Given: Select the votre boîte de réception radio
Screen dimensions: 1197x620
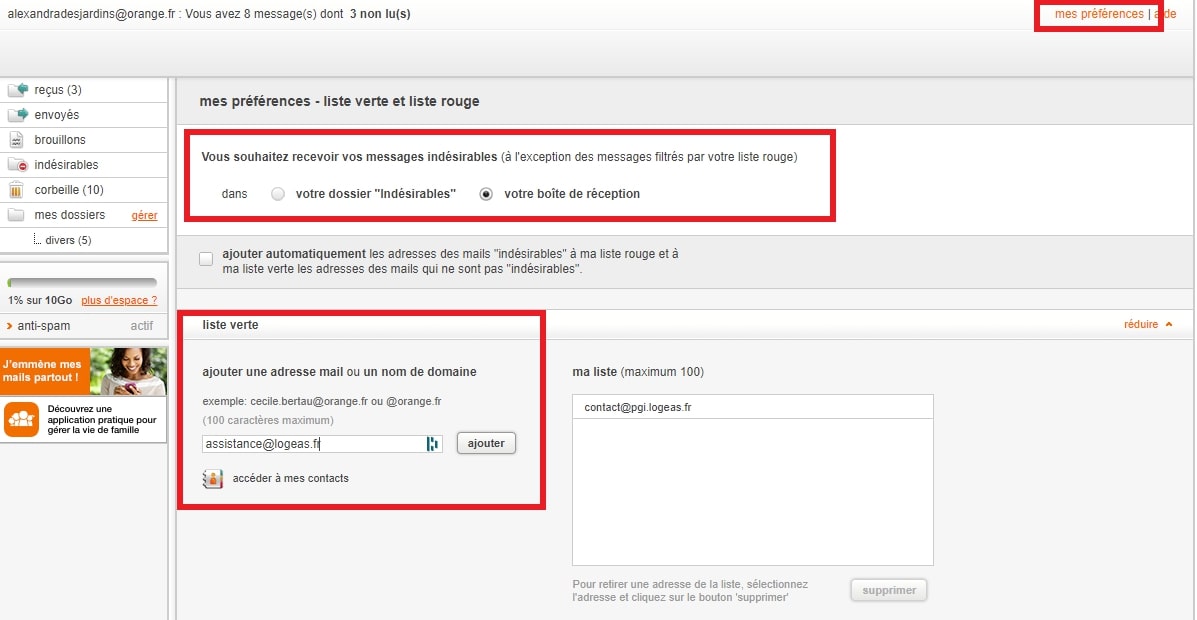Looking at the screenshot, I should pos(486,194).
